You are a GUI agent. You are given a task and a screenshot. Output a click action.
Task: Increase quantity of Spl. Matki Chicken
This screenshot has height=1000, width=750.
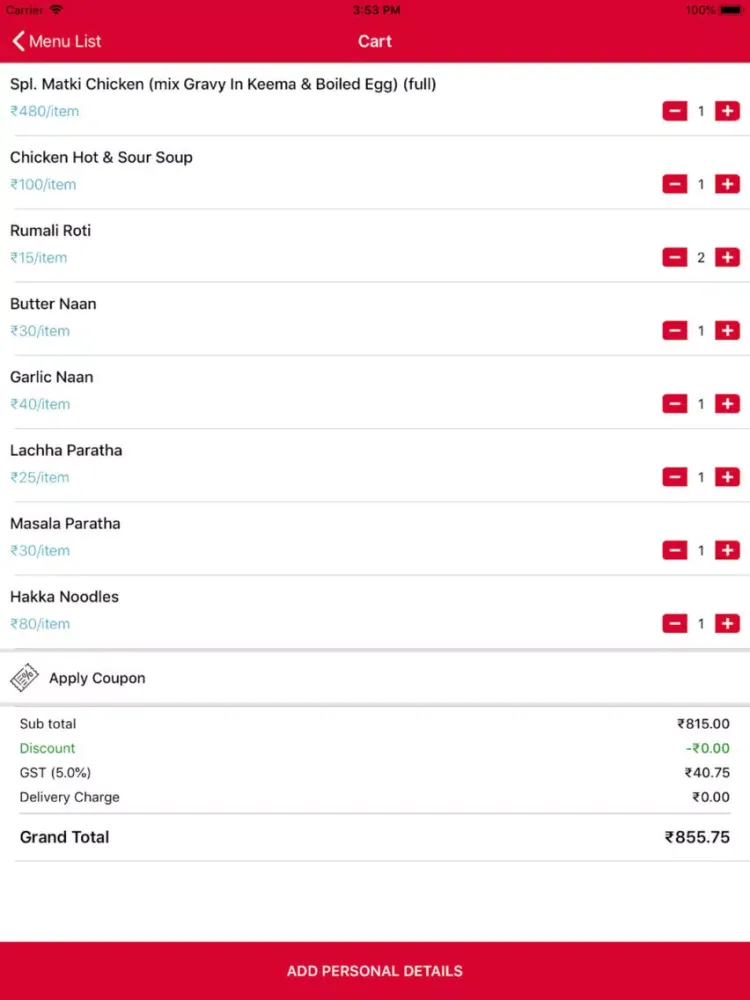[x=727, y=111]
